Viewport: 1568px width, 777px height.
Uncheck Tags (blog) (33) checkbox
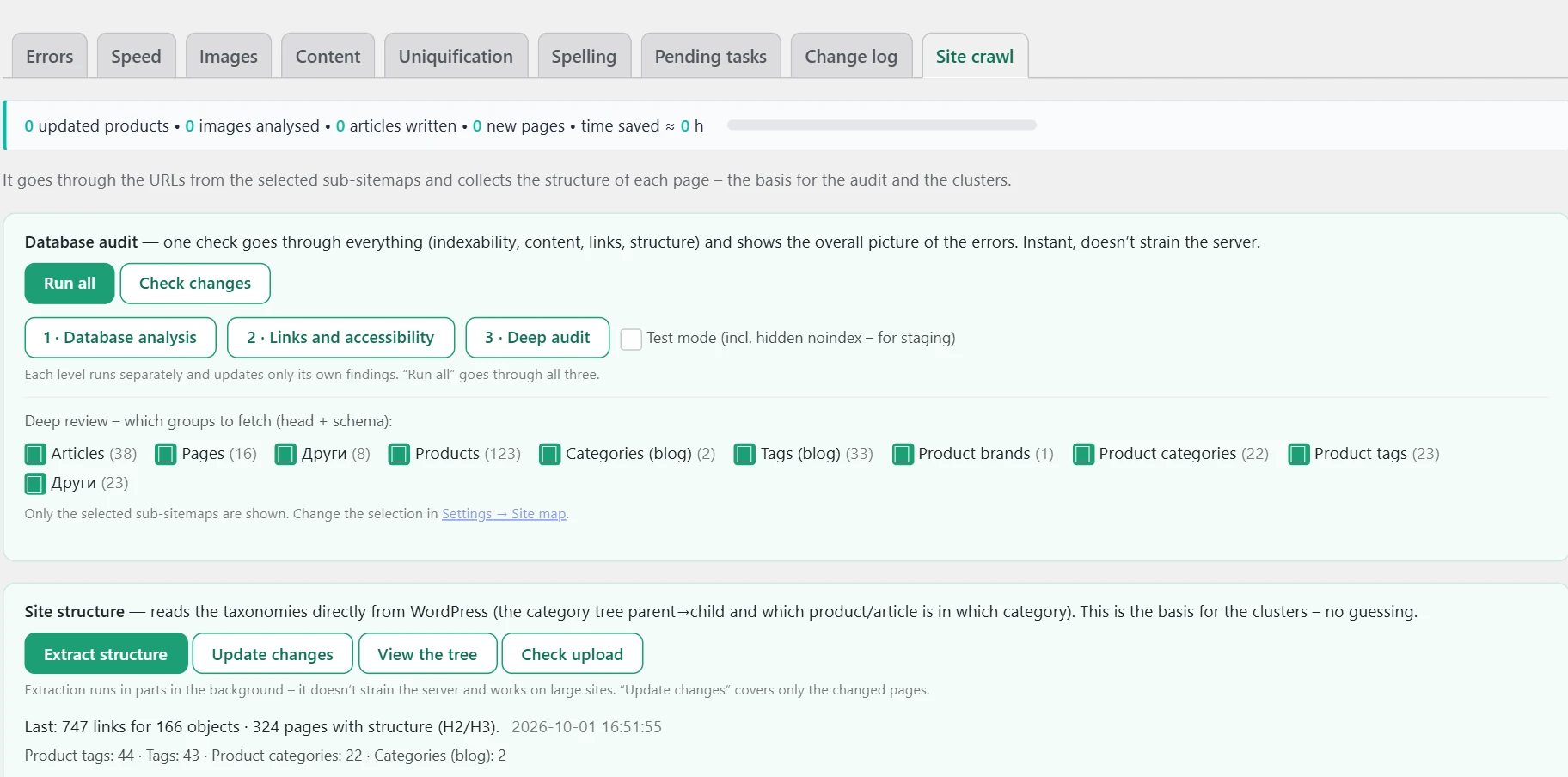click(x=744, y=454)
